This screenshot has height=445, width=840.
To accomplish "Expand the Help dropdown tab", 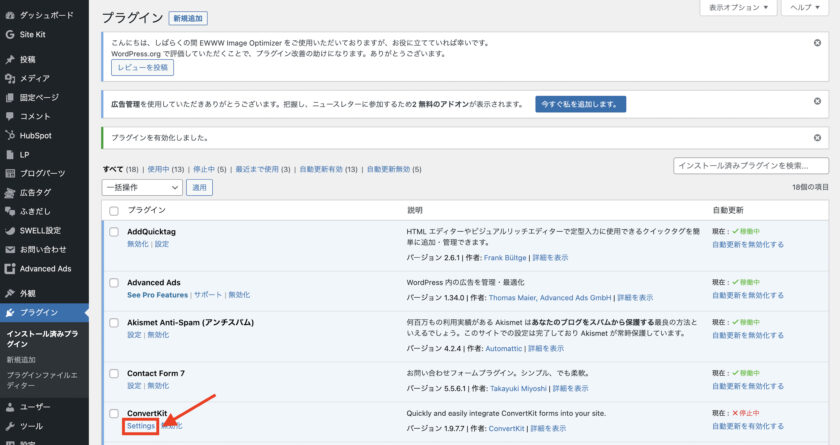I will 805,7.
